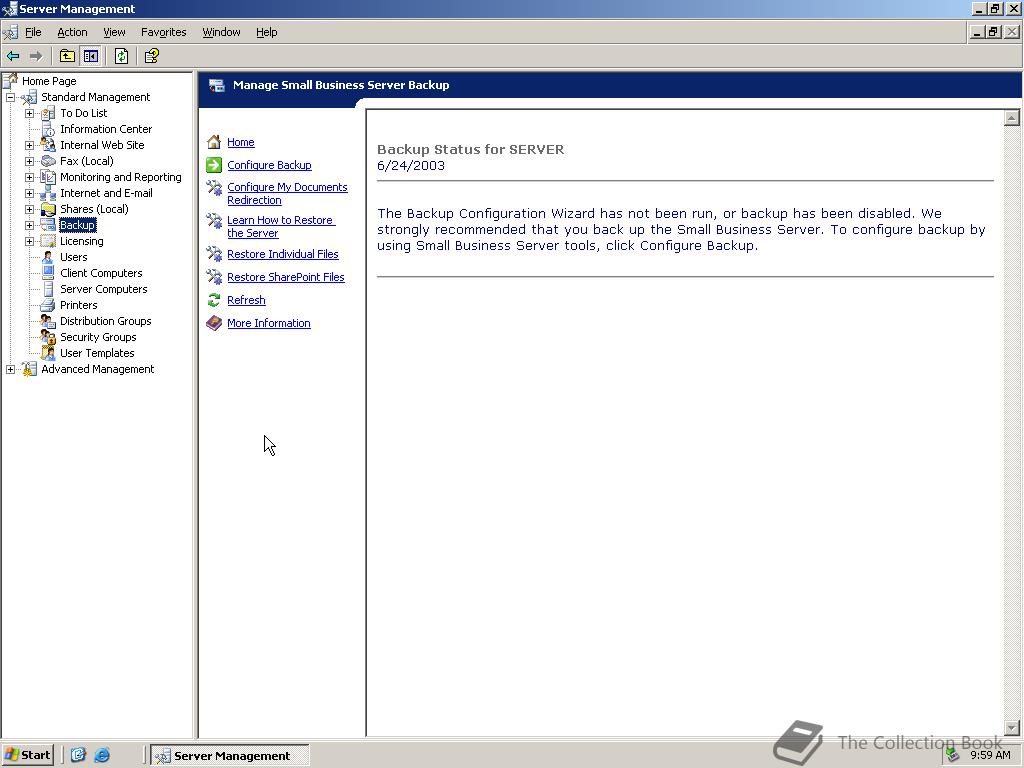1024x768 pixels.
Task: Expand the Monitoring and Reporting node
Action: click(29, 177)
